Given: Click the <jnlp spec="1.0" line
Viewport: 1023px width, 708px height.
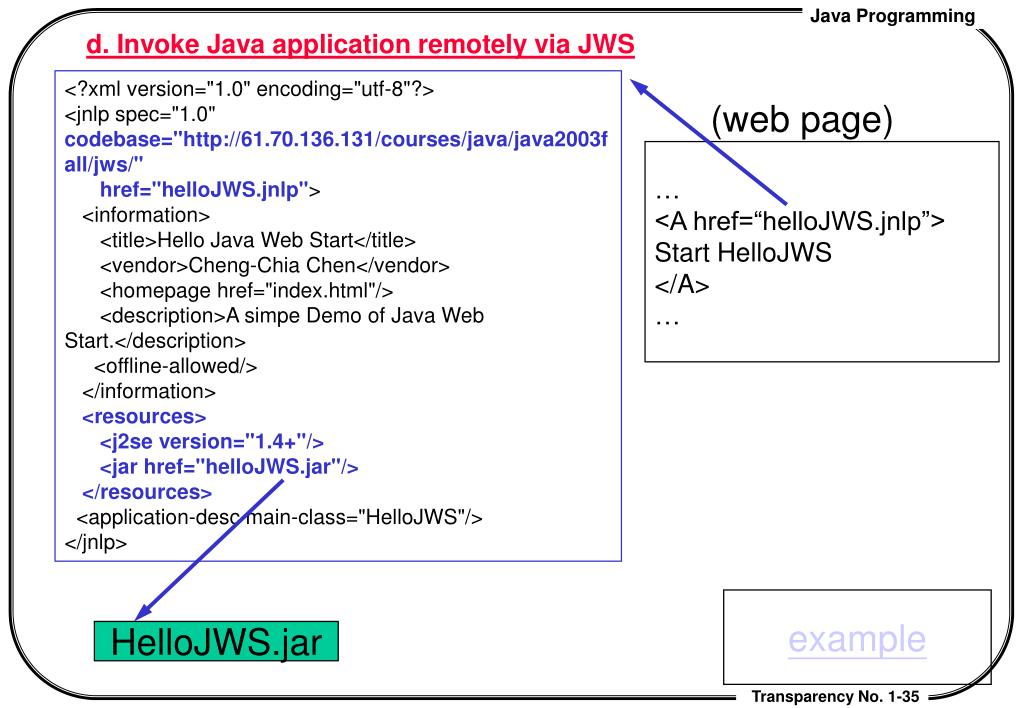Looking at the screenshot, I should [140, 114].
